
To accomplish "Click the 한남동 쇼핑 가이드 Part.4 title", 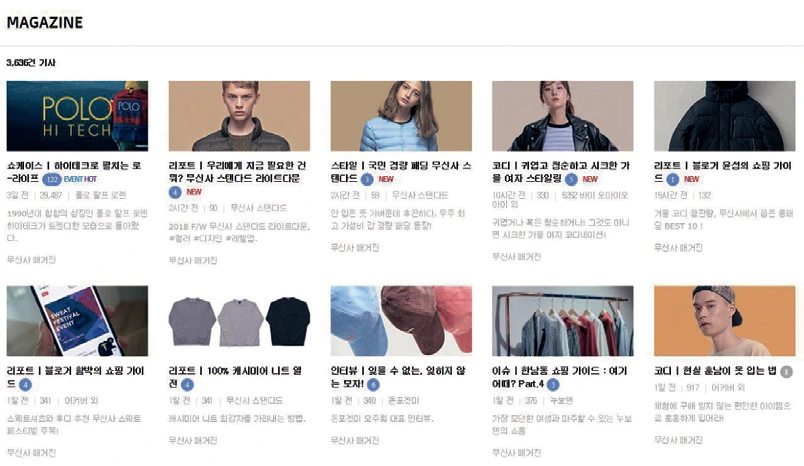I will 559,377.
